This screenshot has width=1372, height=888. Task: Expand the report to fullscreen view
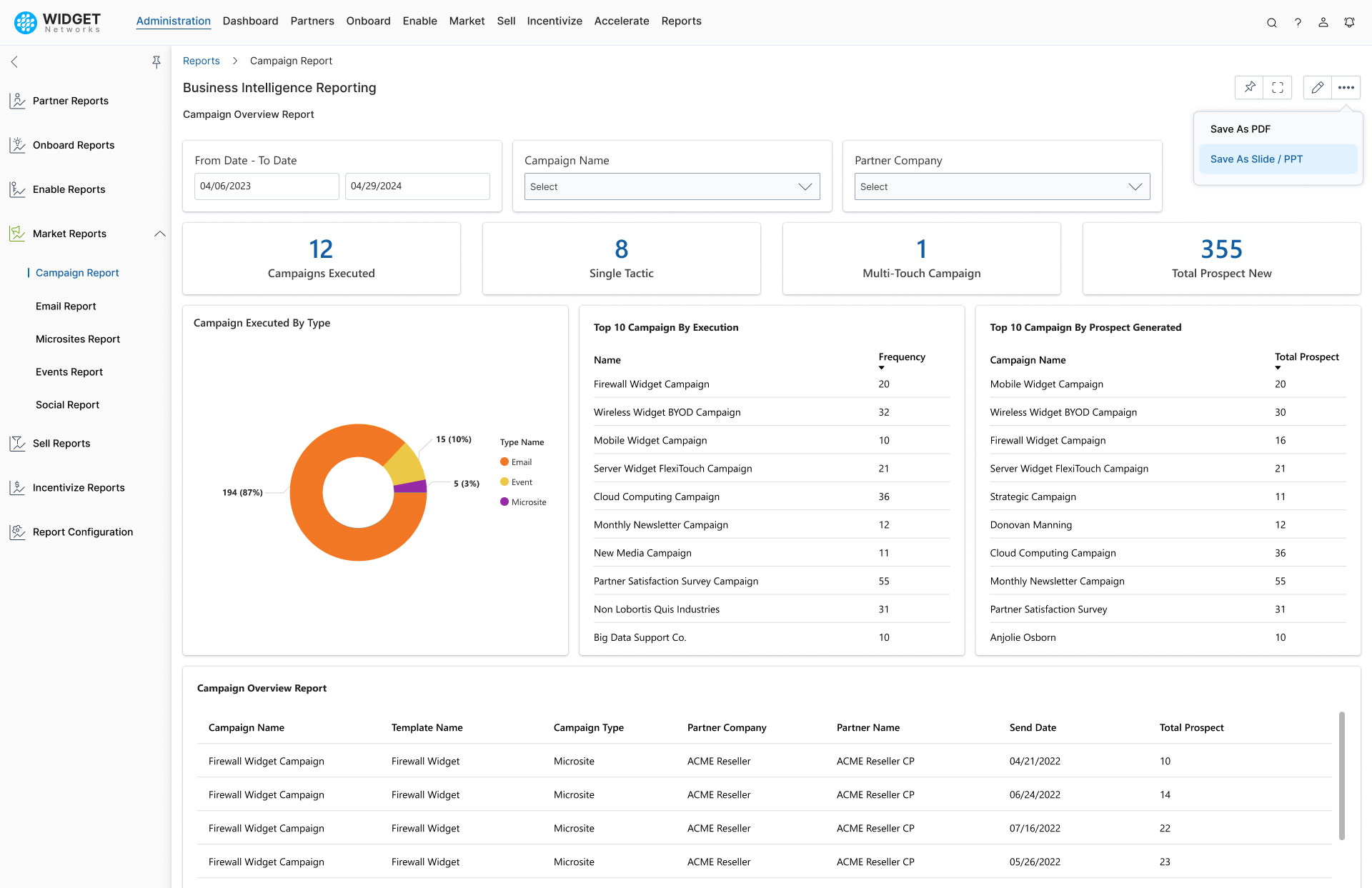1278,87
